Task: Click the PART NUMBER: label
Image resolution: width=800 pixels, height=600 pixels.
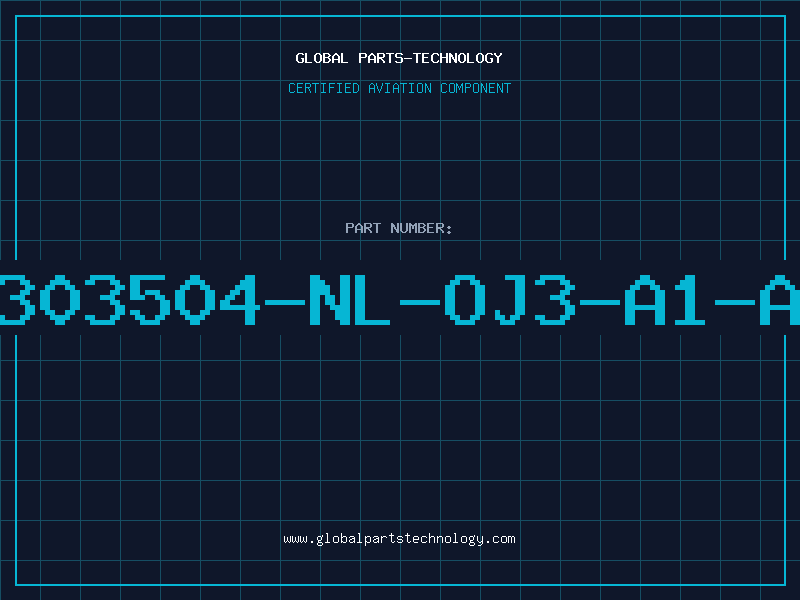Action: [x=399, y=228]
